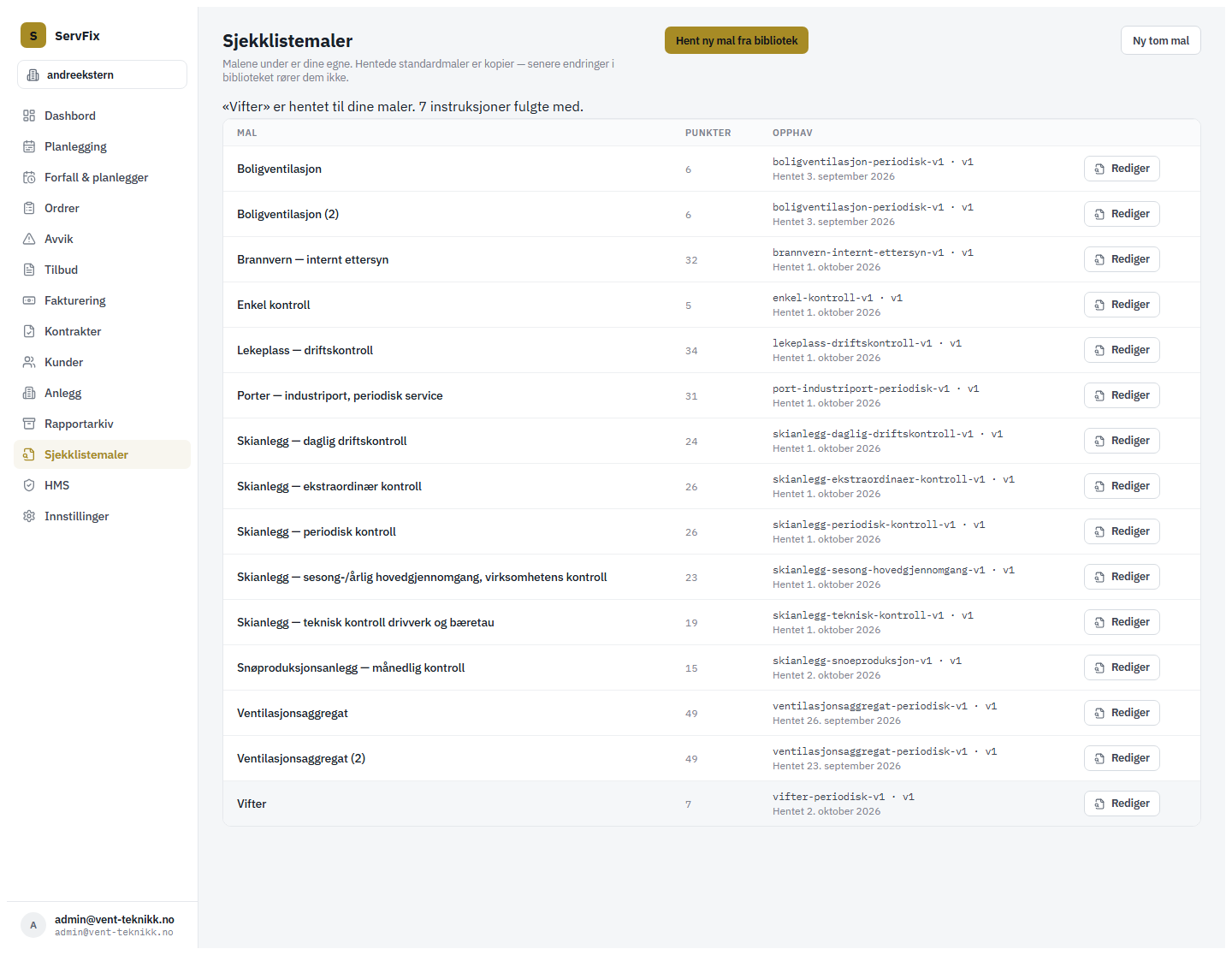Click the Innstillinger gear icon
The image size is (1232, 955).
click(x=29, y=516)
